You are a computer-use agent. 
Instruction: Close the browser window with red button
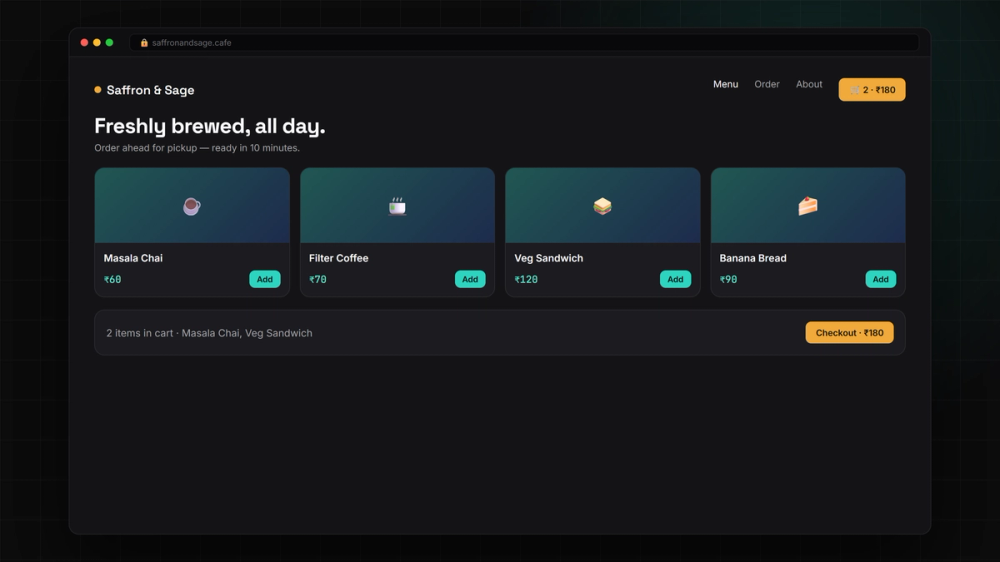[x=84, y=43]
